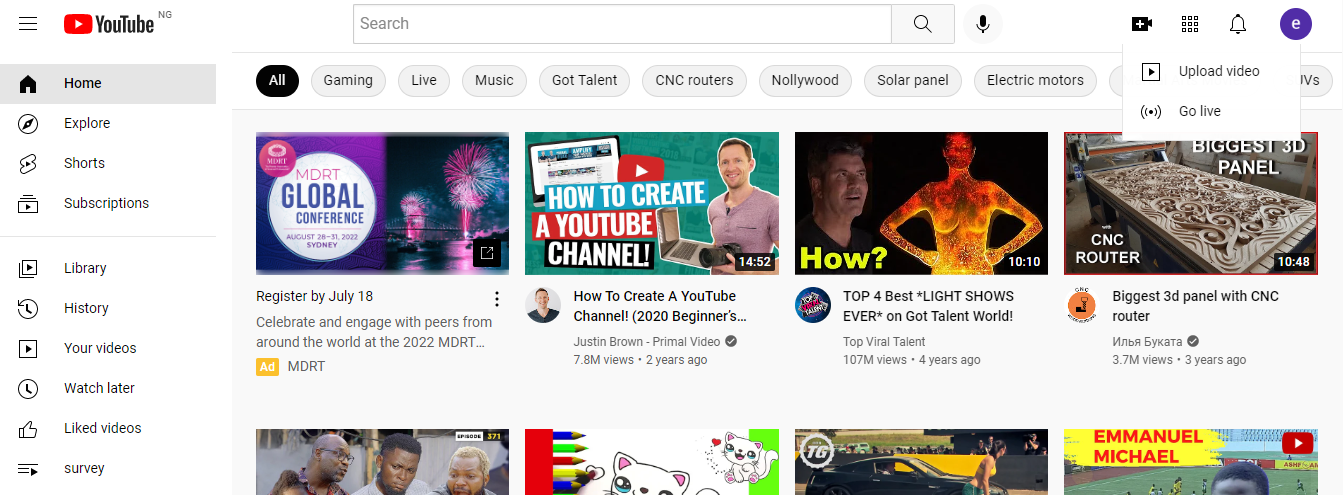
Task: Choose Go live from Create menu
Action: (x=1211, y=111)
